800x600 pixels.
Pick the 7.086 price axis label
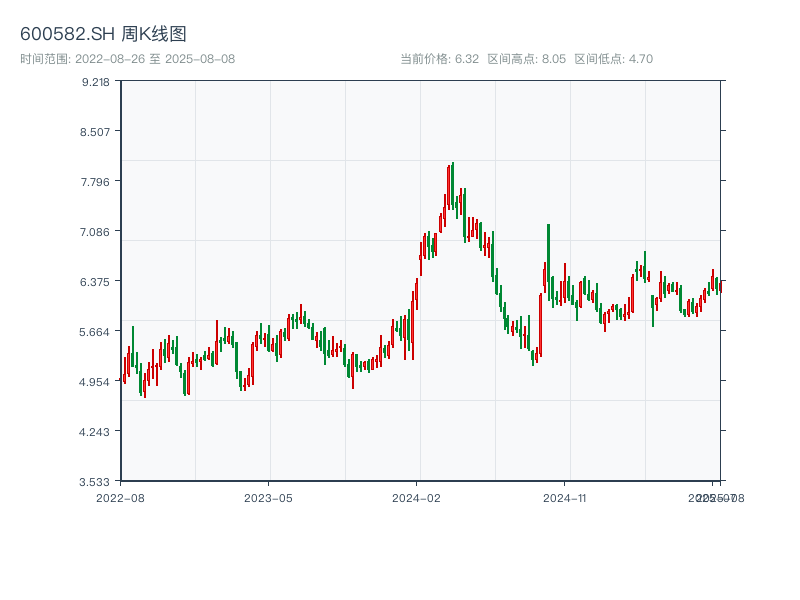click(96, 232)
